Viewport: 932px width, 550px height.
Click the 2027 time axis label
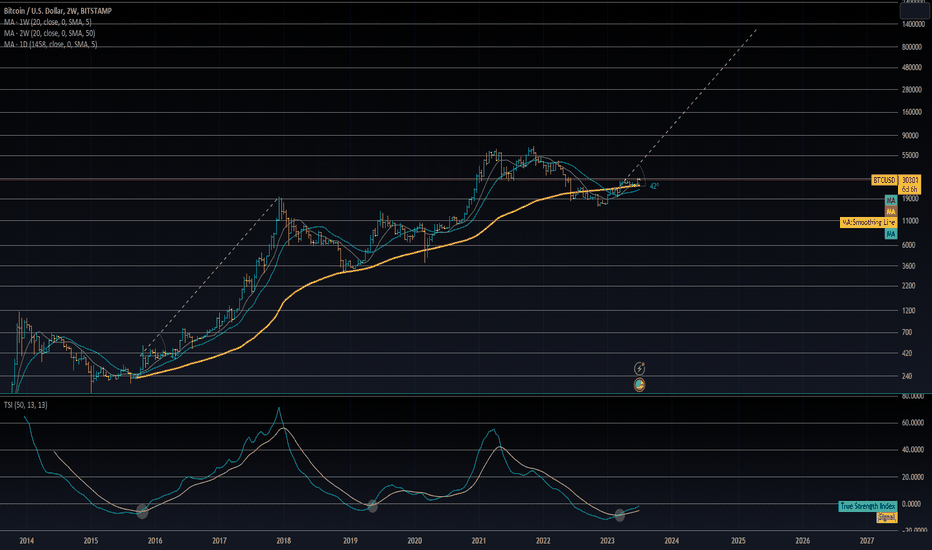(867, 540)
